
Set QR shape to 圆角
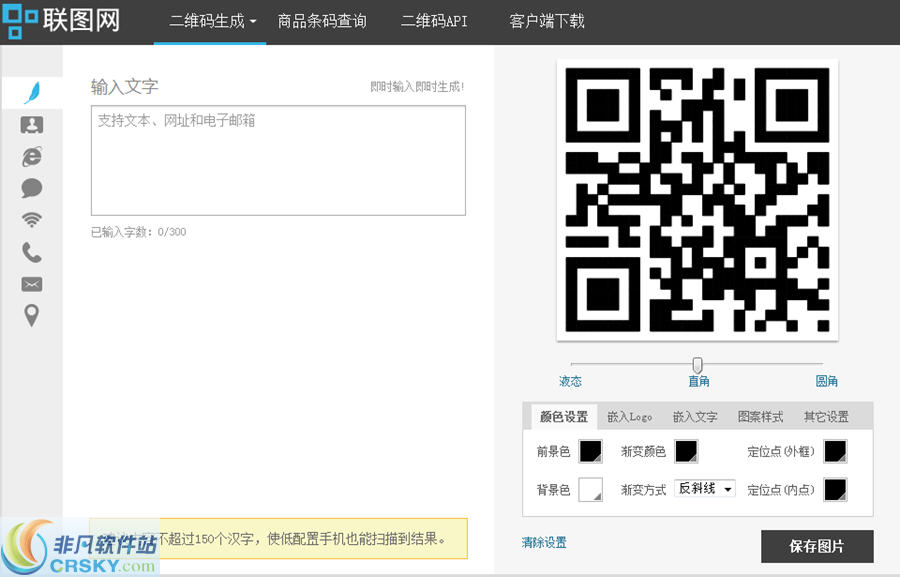827,381
